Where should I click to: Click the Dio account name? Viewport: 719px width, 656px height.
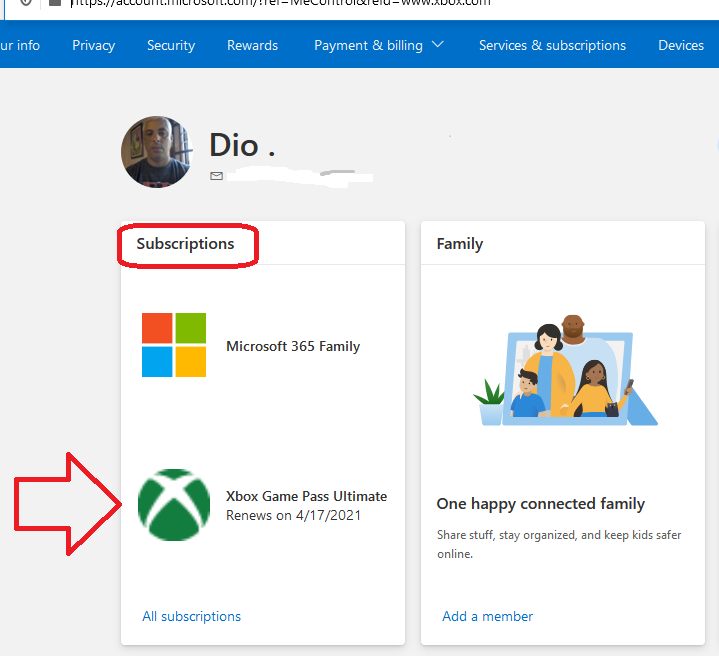pos(242,145)
